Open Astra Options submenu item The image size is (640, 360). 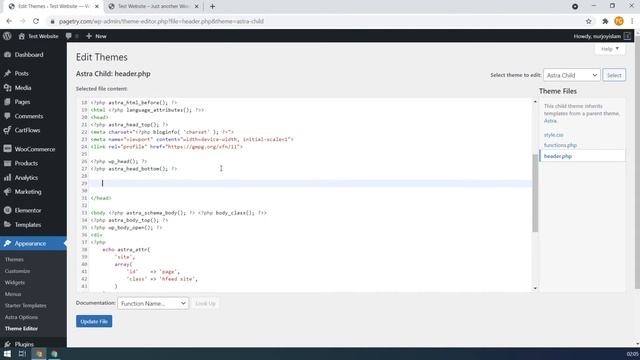21,317
